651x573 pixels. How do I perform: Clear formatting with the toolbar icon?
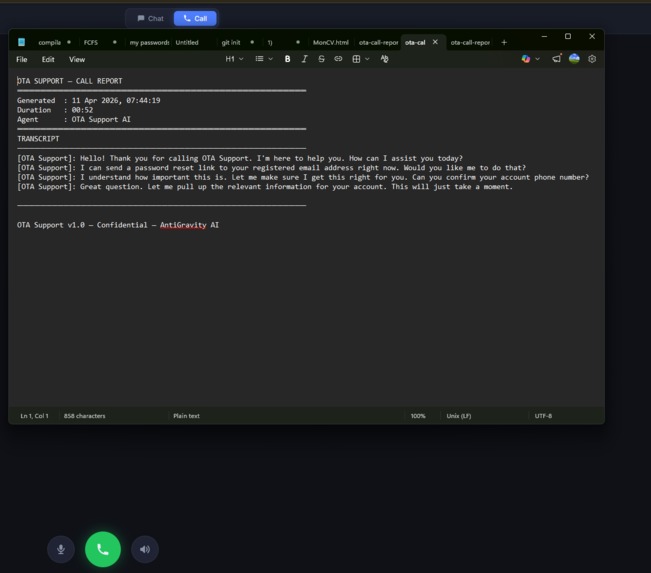384,59
